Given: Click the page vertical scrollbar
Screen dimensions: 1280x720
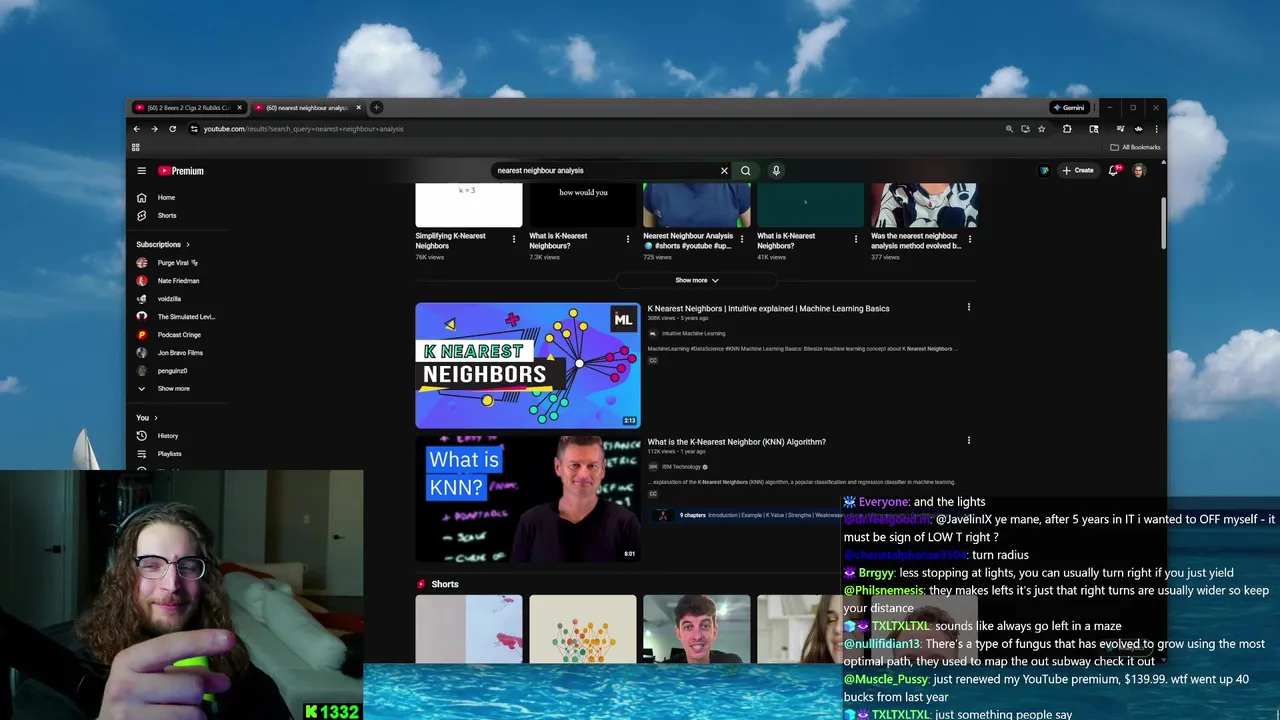Looking at the screenshot, I should [x=1163, y=224].
